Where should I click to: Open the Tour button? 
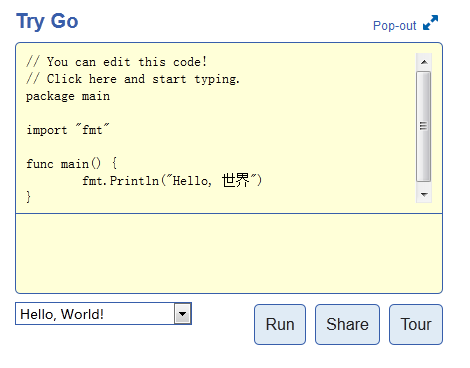(416, 324)
